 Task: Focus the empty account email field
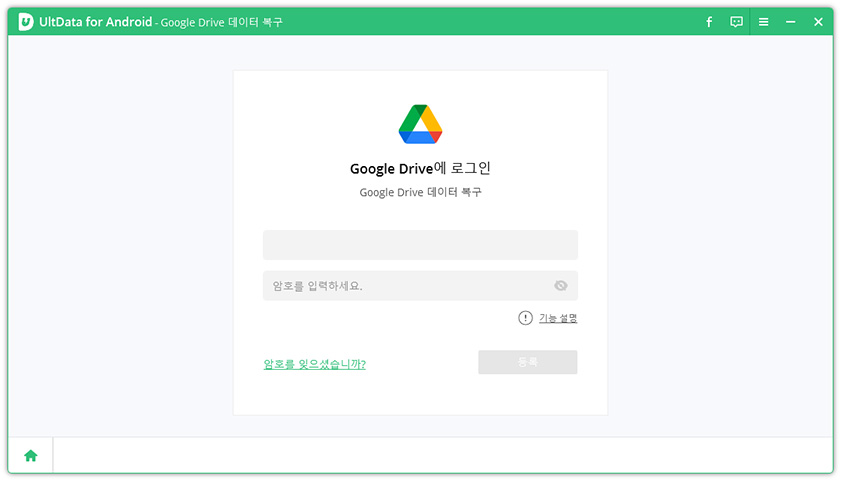[420, 245]
